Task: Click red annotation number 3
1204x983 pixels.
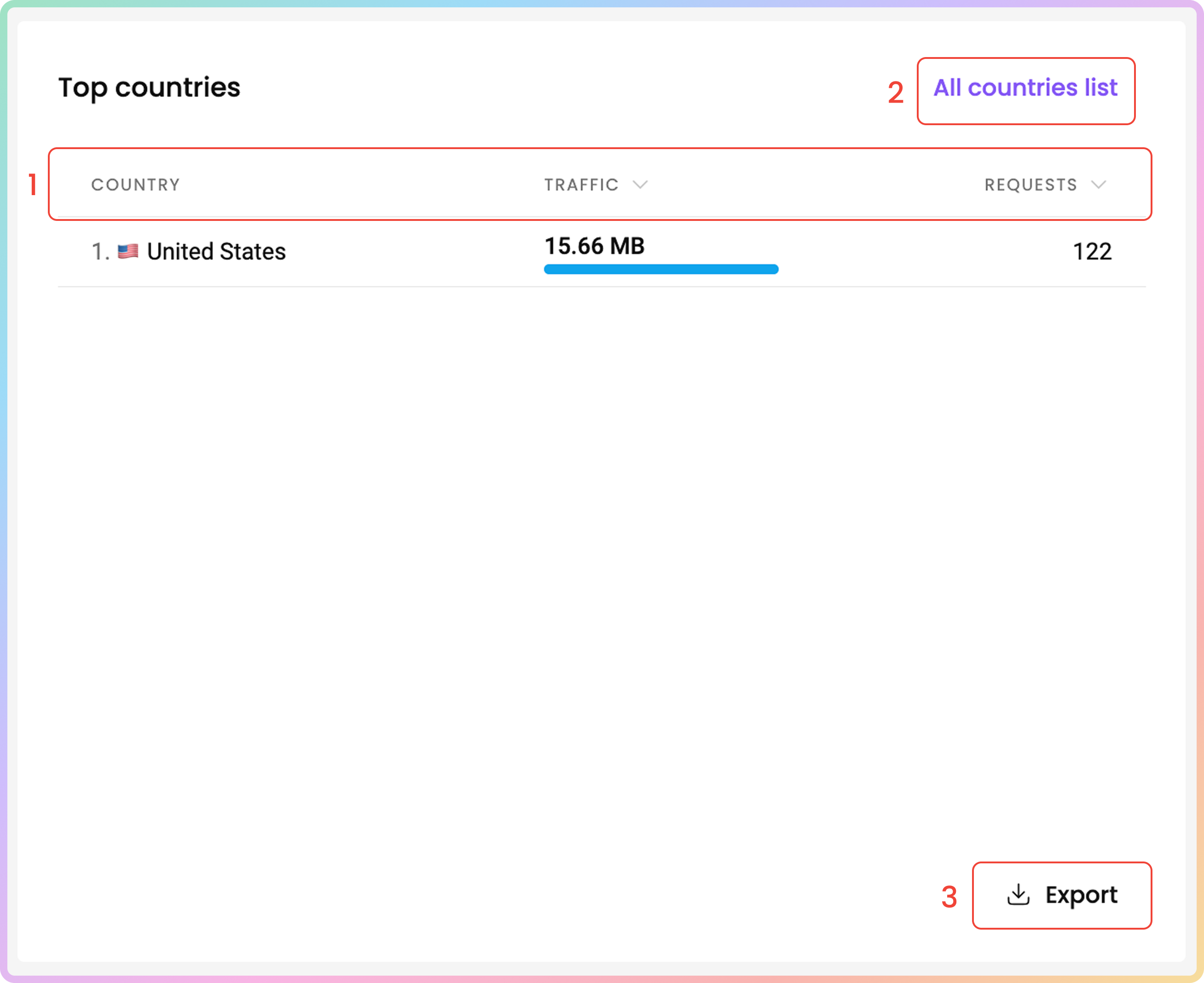Action: click(949, 897)
